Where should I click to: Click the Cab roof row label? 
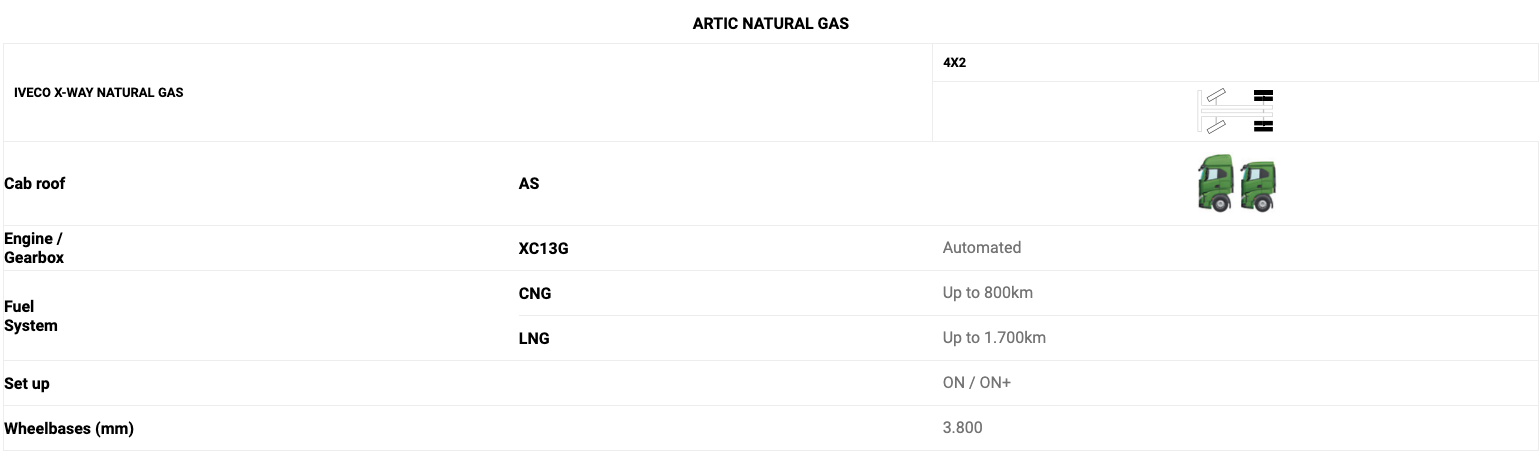[35, 184]
